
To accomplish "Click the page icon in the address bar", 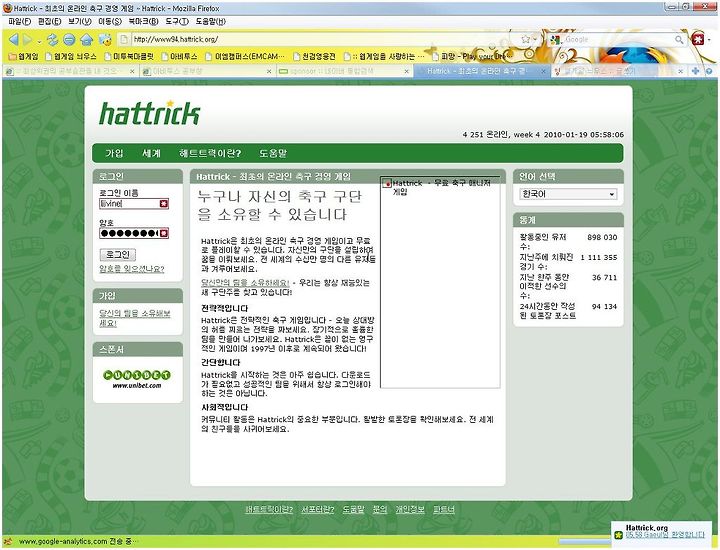I will coord(124,39).
